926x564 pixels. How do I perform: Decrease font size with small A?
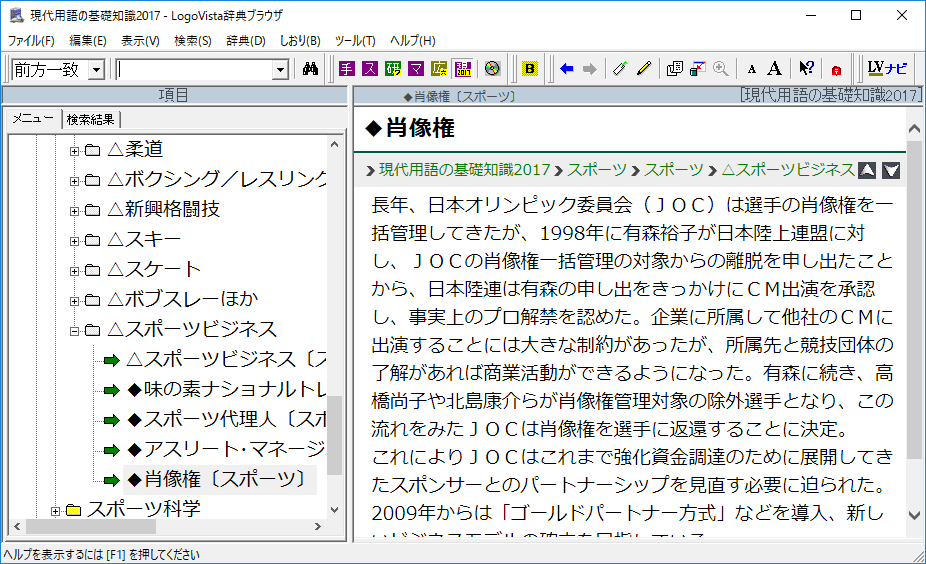tap(752, 70)
